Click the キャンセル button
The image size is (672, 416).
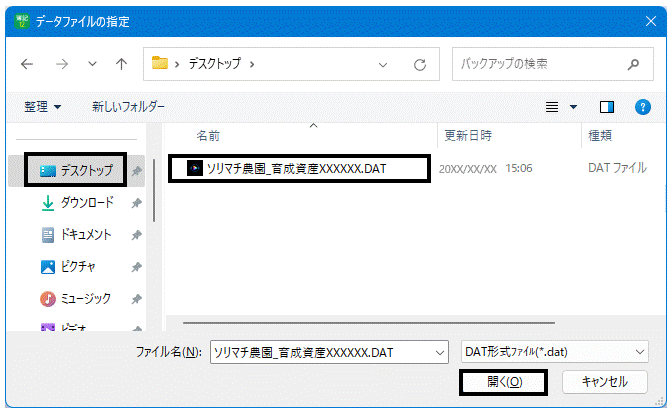[x=604, y=382]
